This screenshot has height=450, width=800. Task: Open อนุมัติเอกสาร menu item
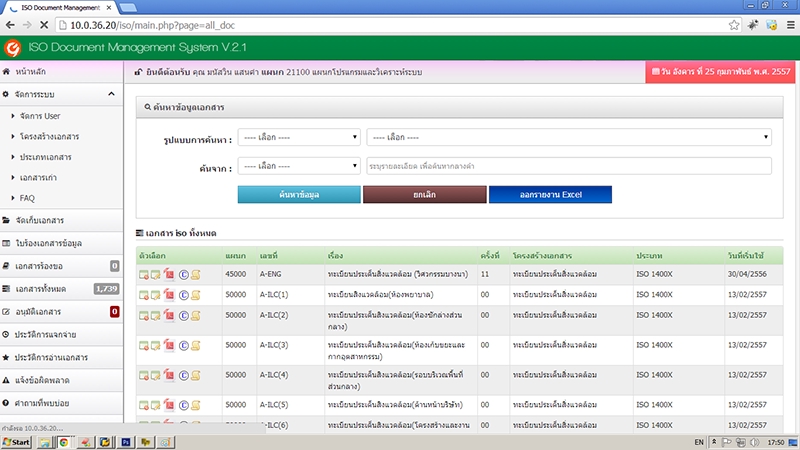click(61, 312)
